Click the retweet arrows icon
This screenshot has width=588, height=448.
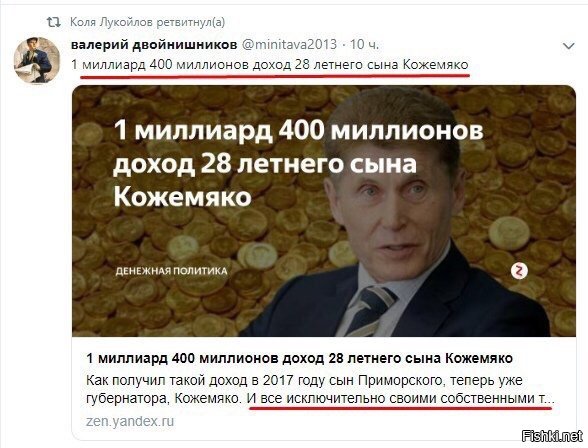53,22
